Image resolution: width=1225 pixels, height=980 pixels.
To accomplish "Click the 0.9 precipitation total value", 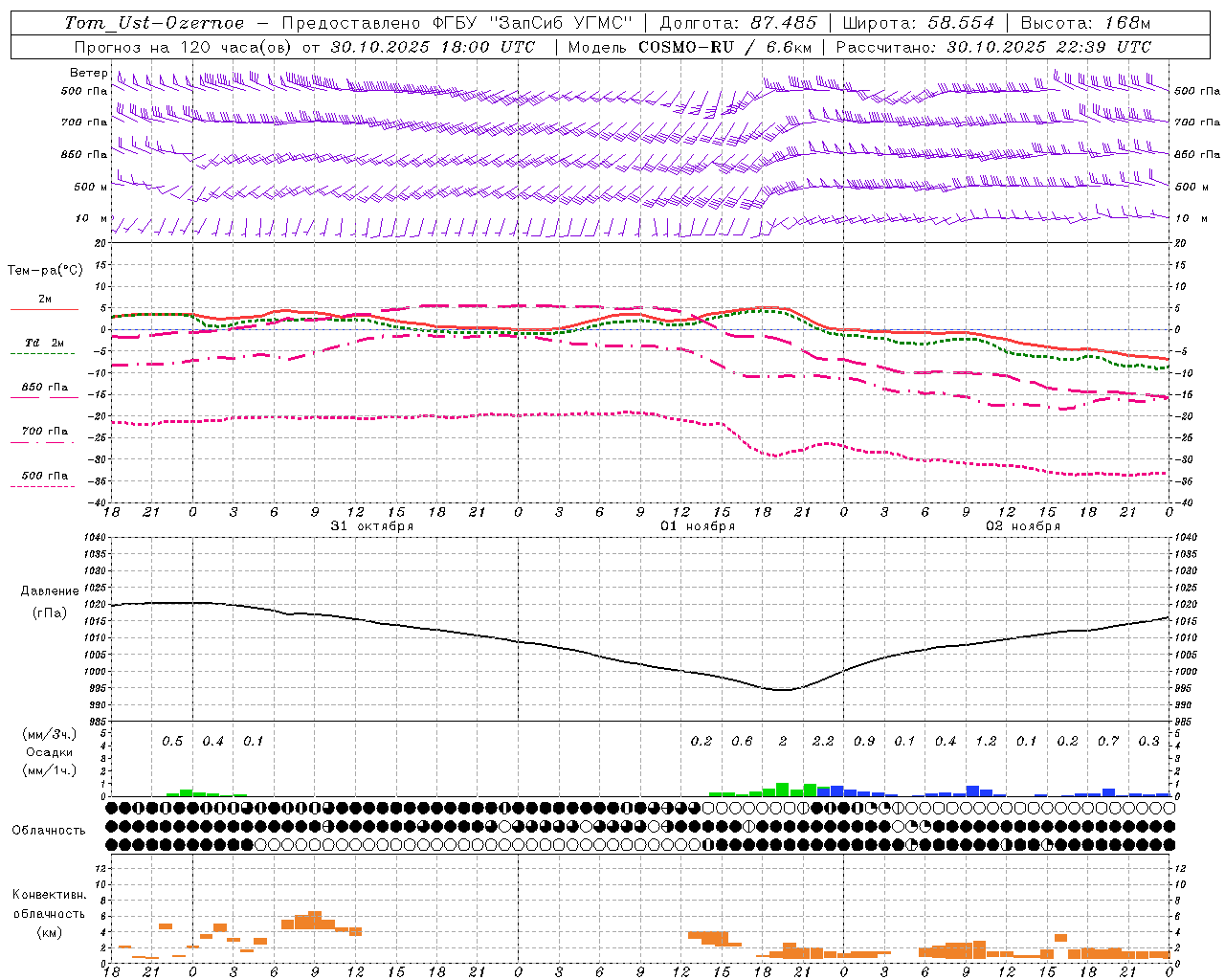I will 864,742.
